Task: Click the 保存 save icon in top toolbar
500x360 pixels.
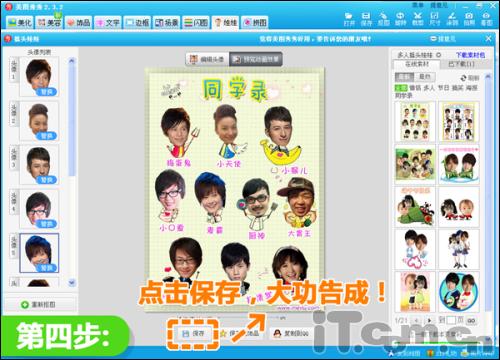Action: pyautogui.click(x=366, y=16)
